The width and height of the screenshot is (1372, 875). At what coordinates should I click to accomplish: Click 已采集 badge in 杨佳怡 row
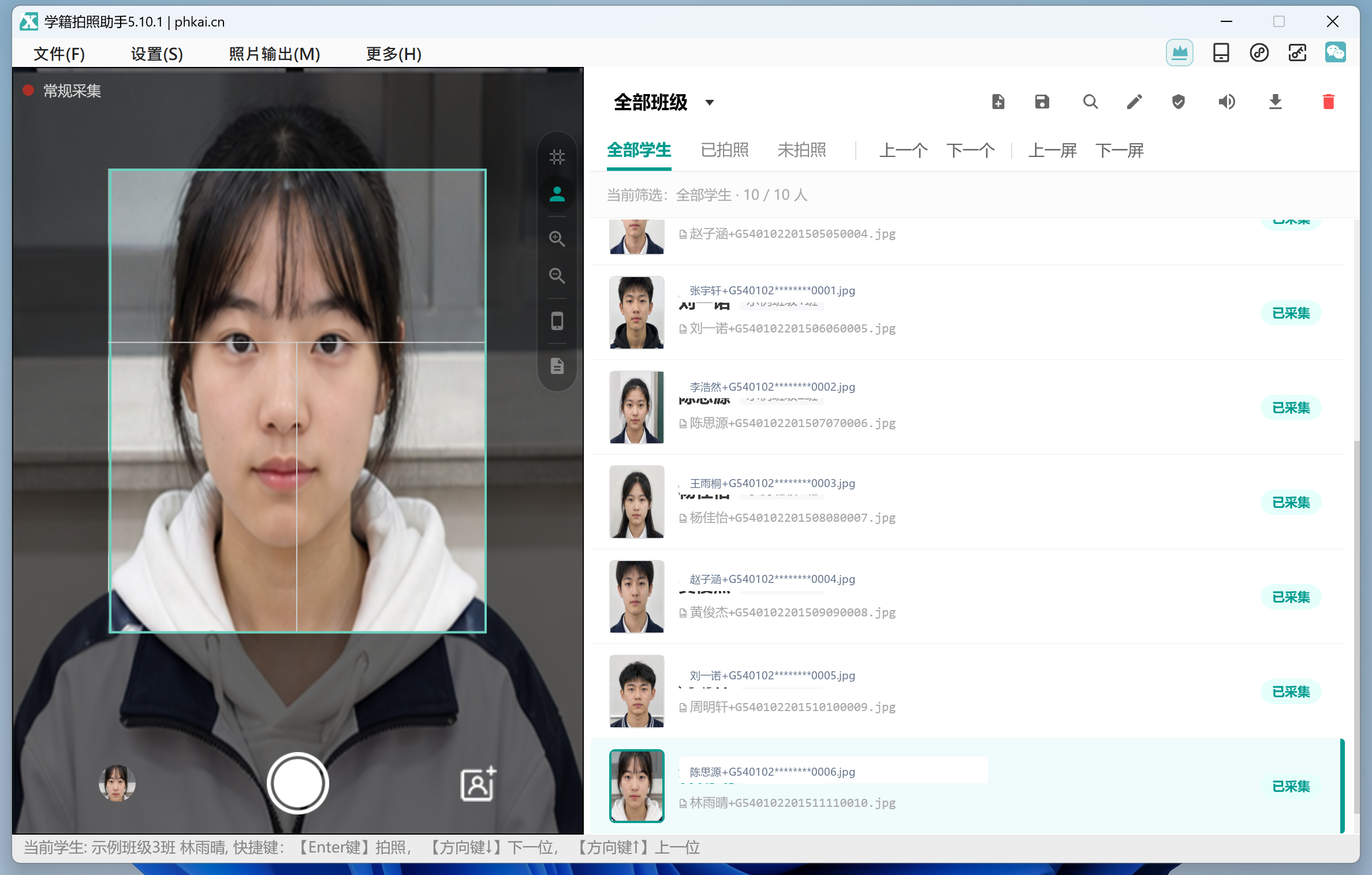(1291, 503)
